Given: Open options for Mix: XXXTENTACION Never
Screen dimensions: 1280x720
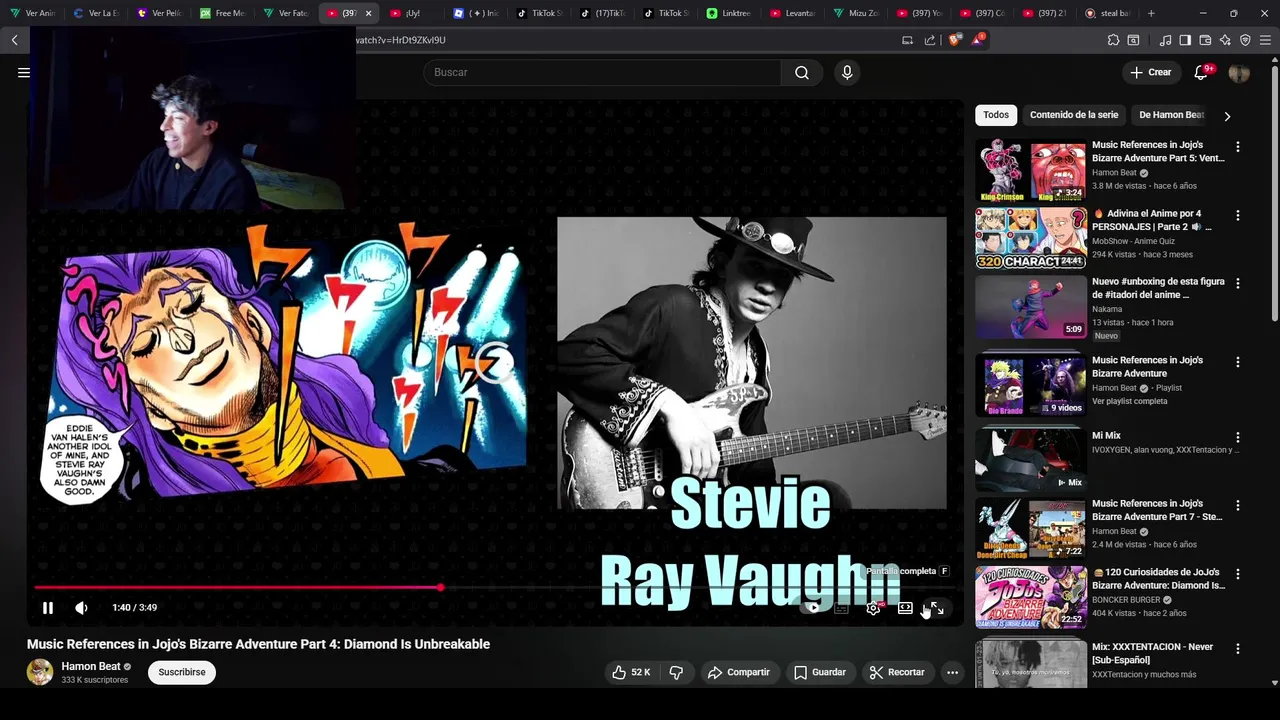Looking at the screenshot, I should [x=1238, y=649].
